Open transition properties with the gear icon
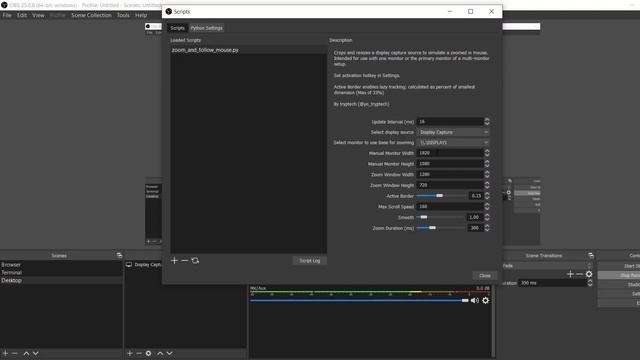Viewport: 640px width, 360px height. tap(589, 274)
